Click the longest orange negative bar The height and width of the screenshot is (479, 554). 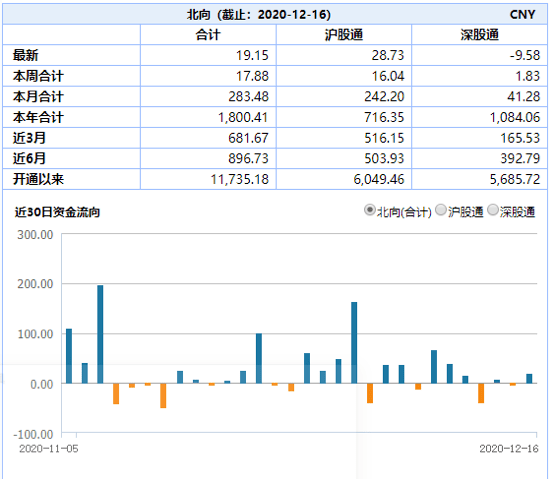163,396
